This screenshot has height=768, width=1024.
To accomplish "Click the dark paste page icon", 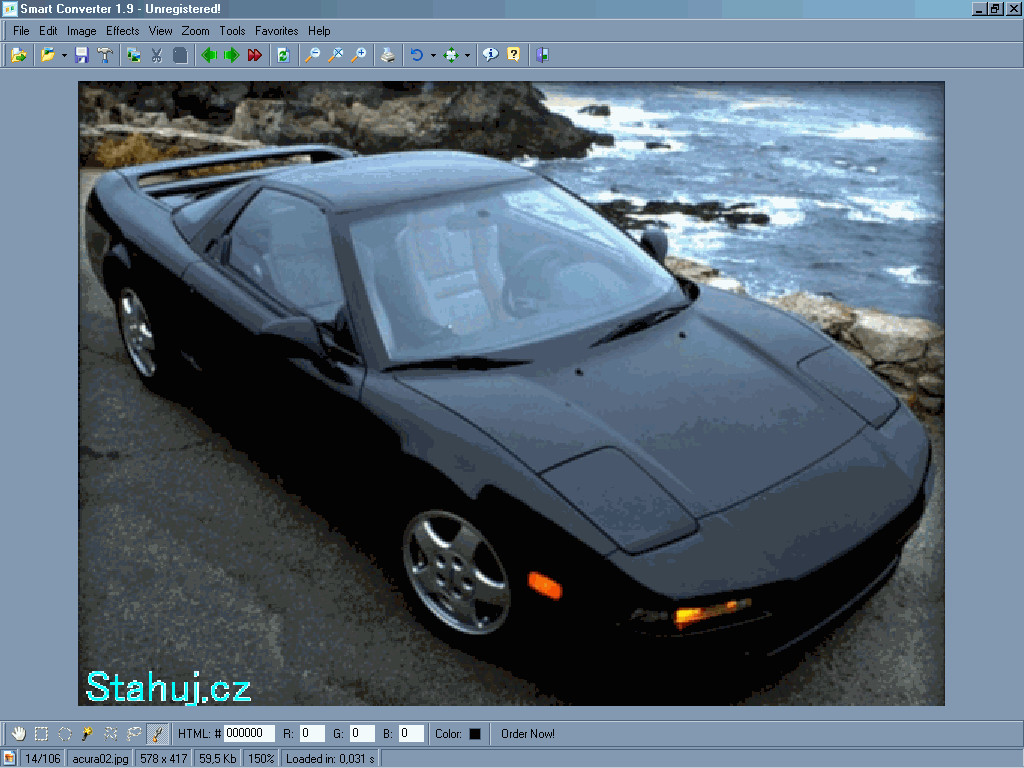I will 180,56.
